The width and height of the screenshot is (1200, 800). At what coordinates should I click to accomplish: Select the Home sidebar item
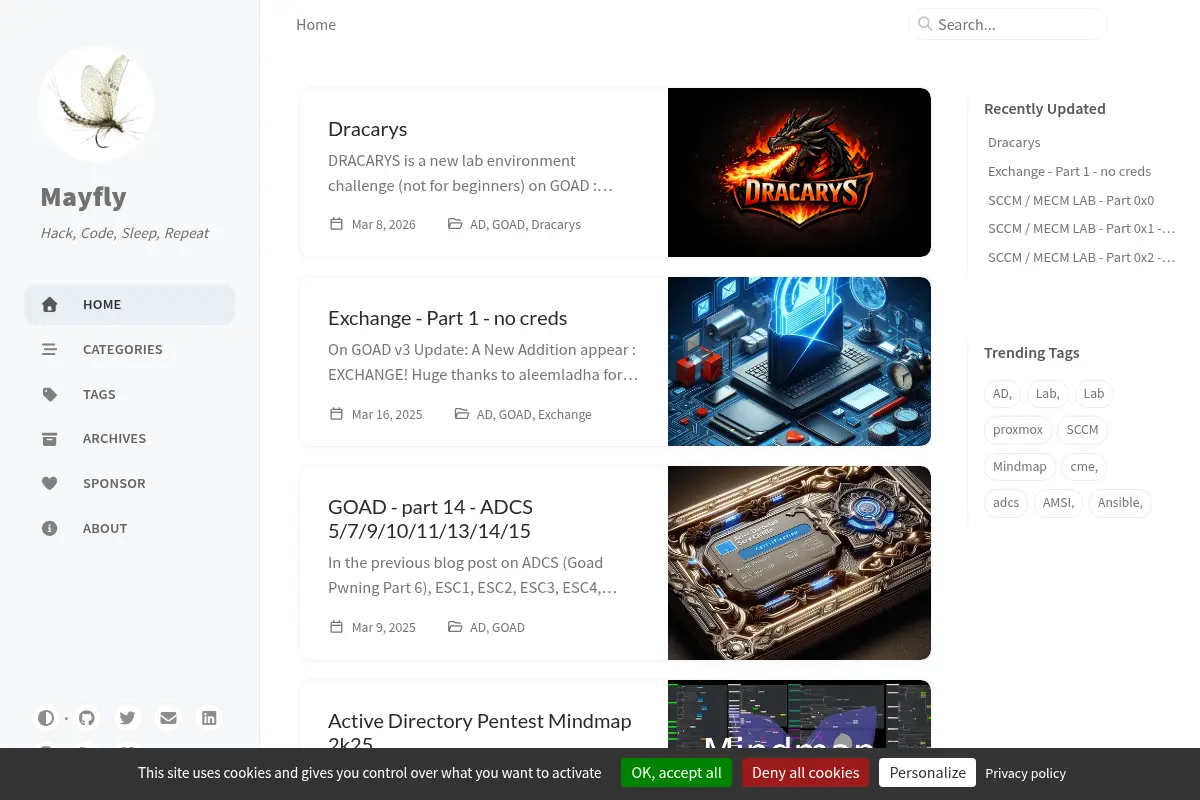coord(130,304)
